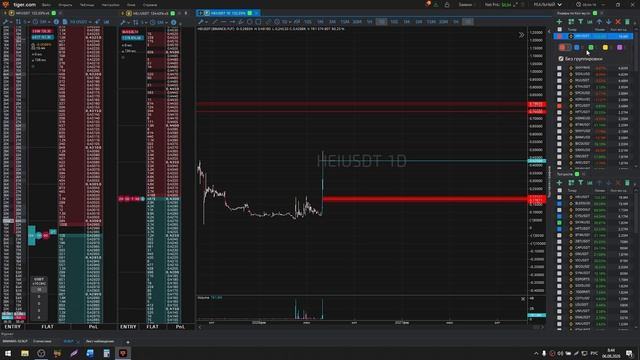The width and height of the screenshot is (640, 360).
Task: Select the arrow drawing tool on chart
Action: 232,22
